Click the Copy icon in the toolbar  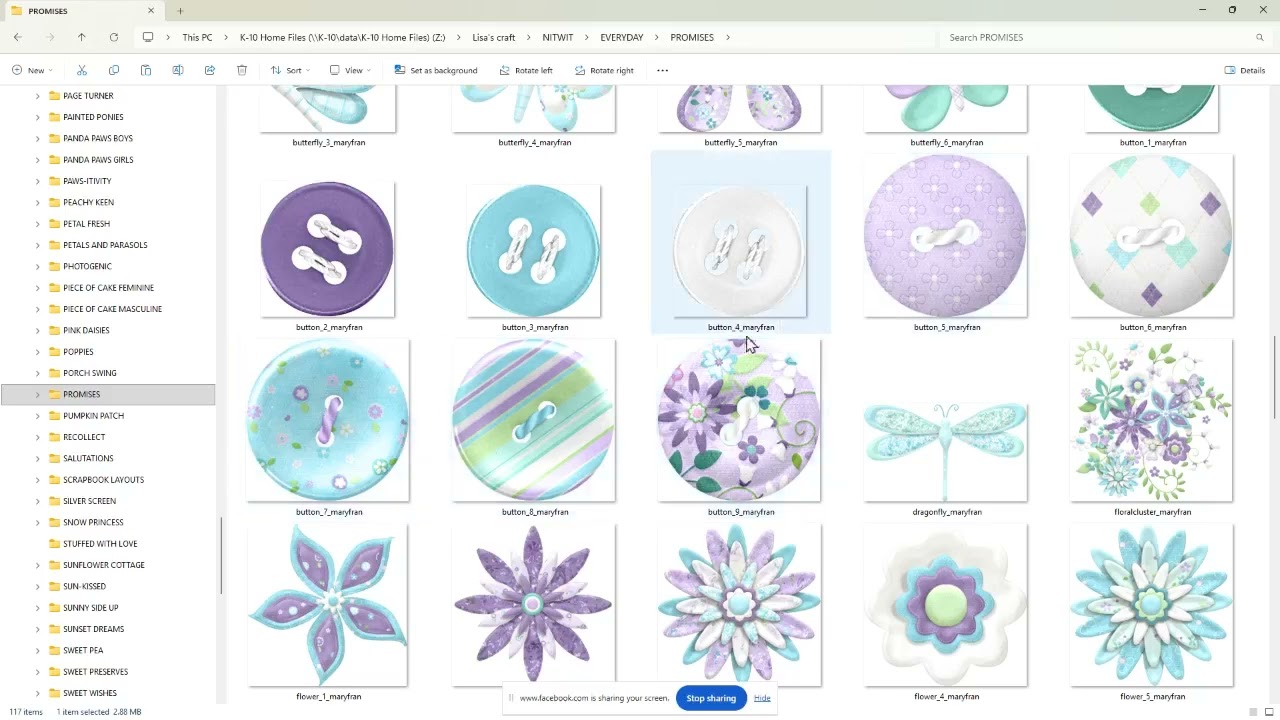[x=114, y=70]
